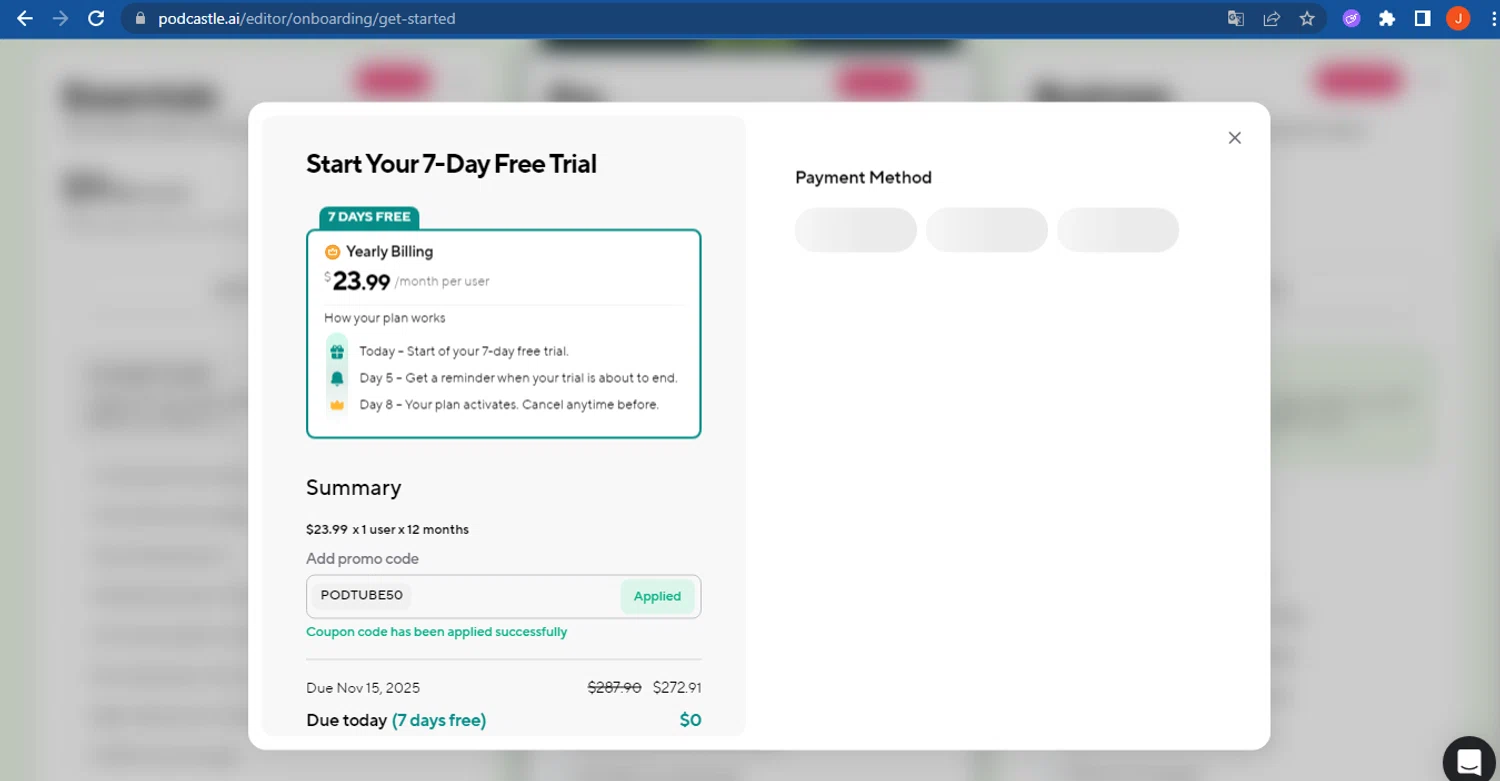Click the gift icon next to Today
1500x781 pixels.
337,351
